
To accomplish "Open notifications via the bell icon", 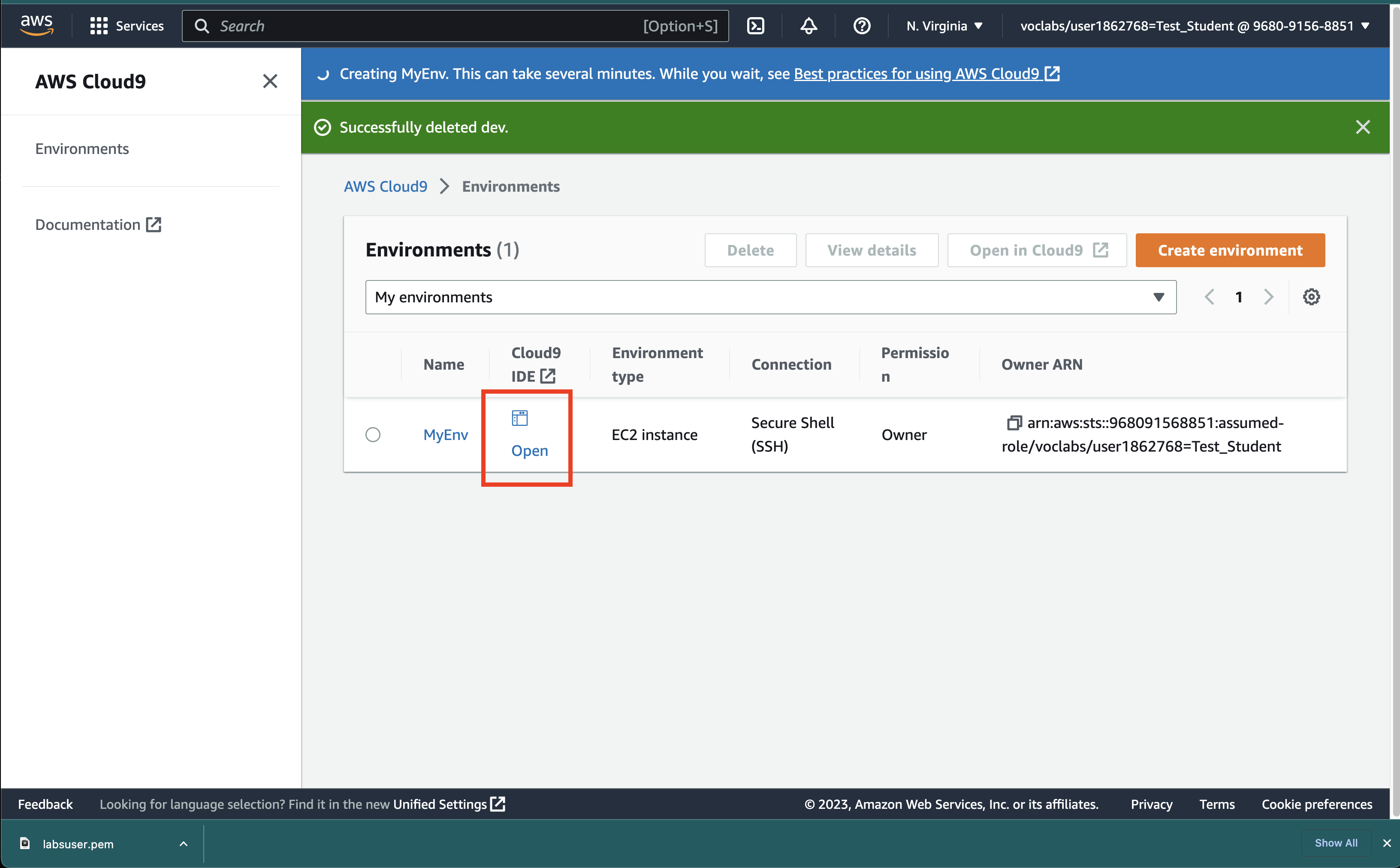I will pos(808,25).
